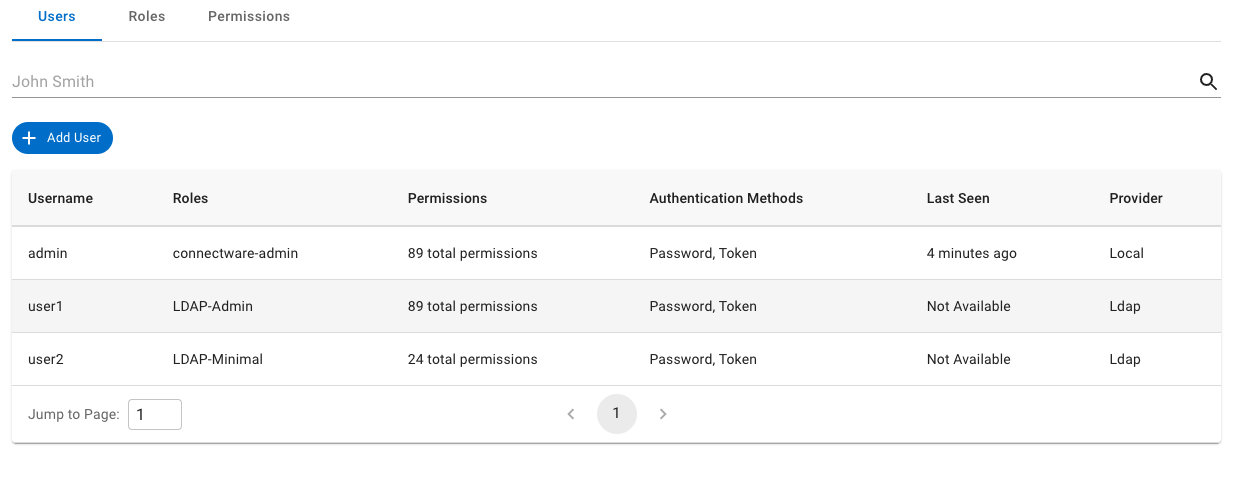Click the Provider column header

(x=1136, y=198)
